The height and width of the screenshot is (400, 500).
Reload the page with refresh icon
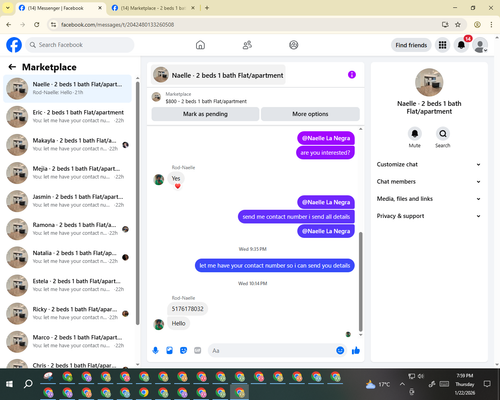37,24
